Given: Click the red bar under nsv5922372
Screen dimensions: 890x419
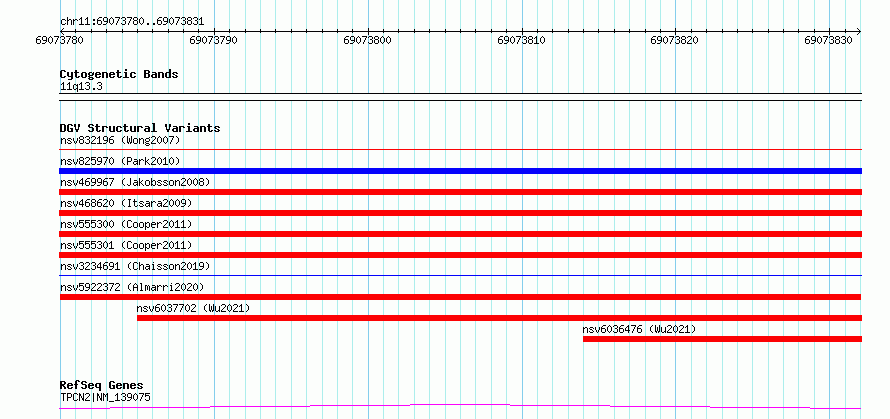Looking at the screenshot, I should pyautogui.click(x=460, y=297).
